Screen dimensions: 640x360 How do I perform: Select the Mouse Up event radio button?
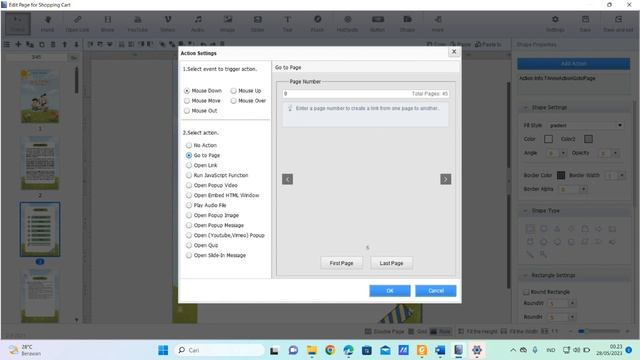[233, 91]
